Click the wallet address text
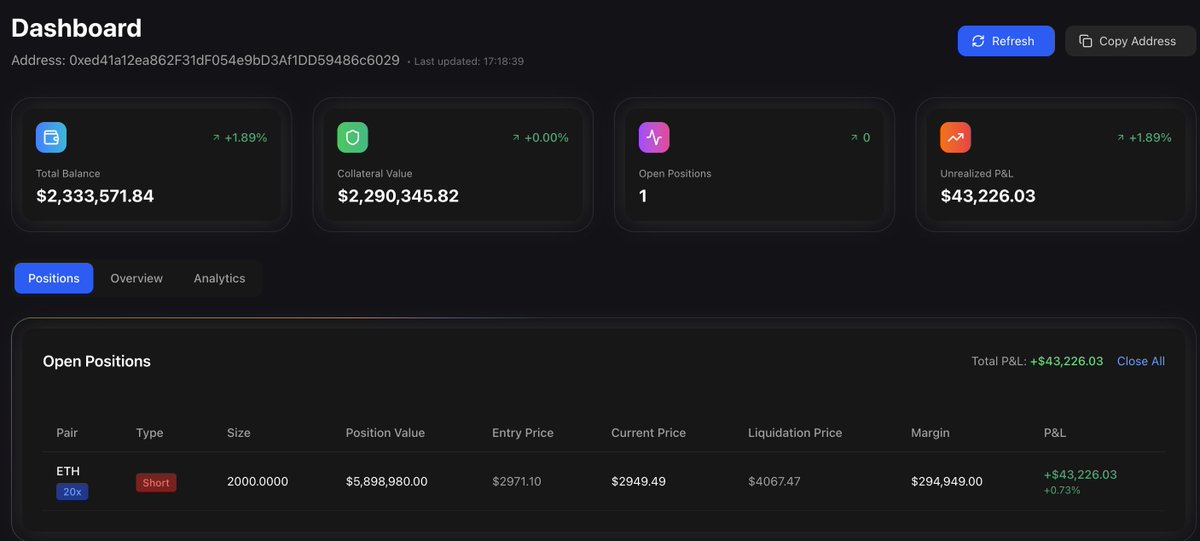The height and width of the screenshot is (541, 1200). [x=234, y=61]
